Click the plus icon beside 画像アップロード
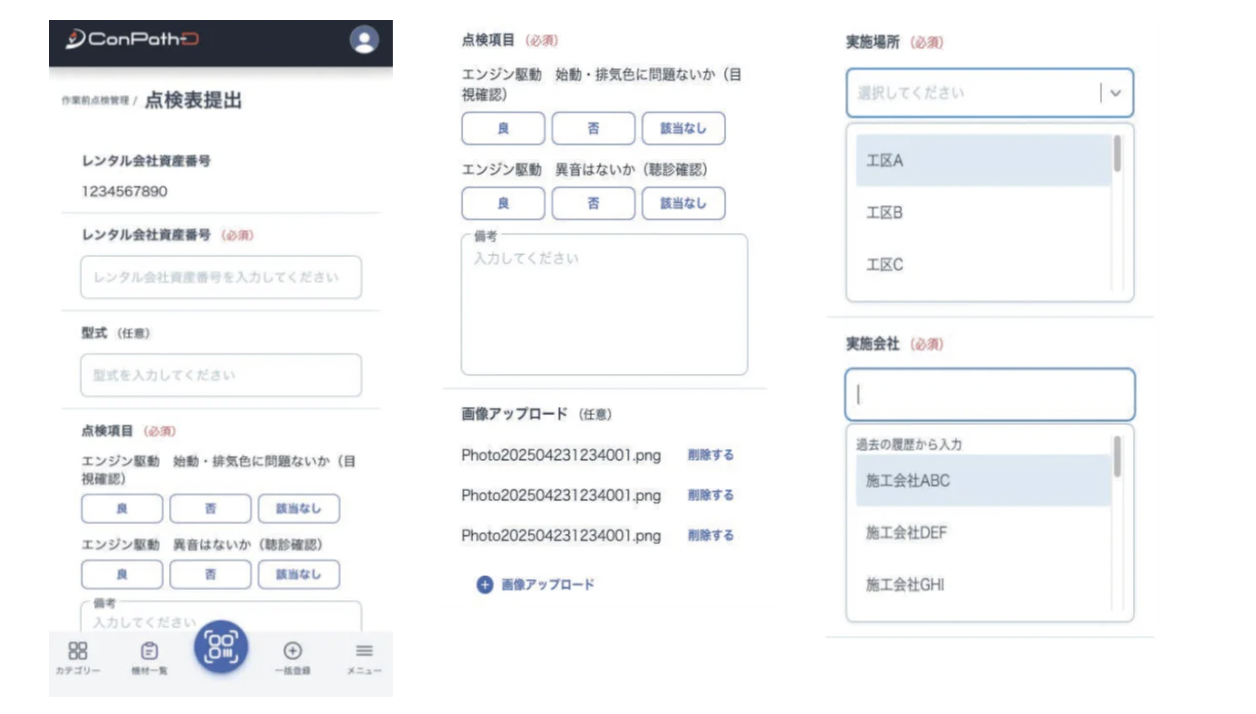 click(x=485, y=585)
